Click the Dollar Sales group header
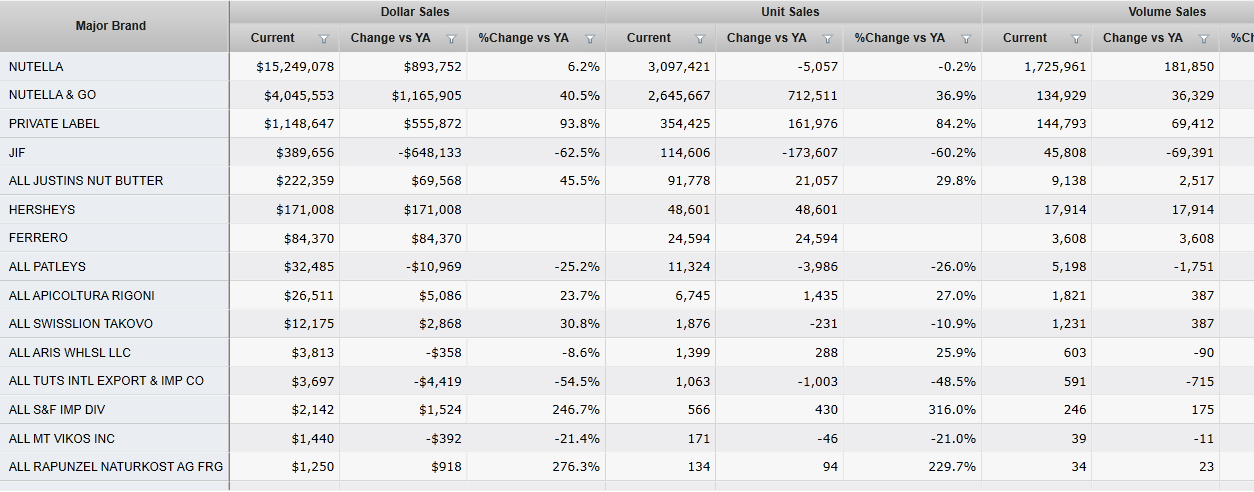The image size is (1254, 492). pyautogui.click(x=415, y=12)
